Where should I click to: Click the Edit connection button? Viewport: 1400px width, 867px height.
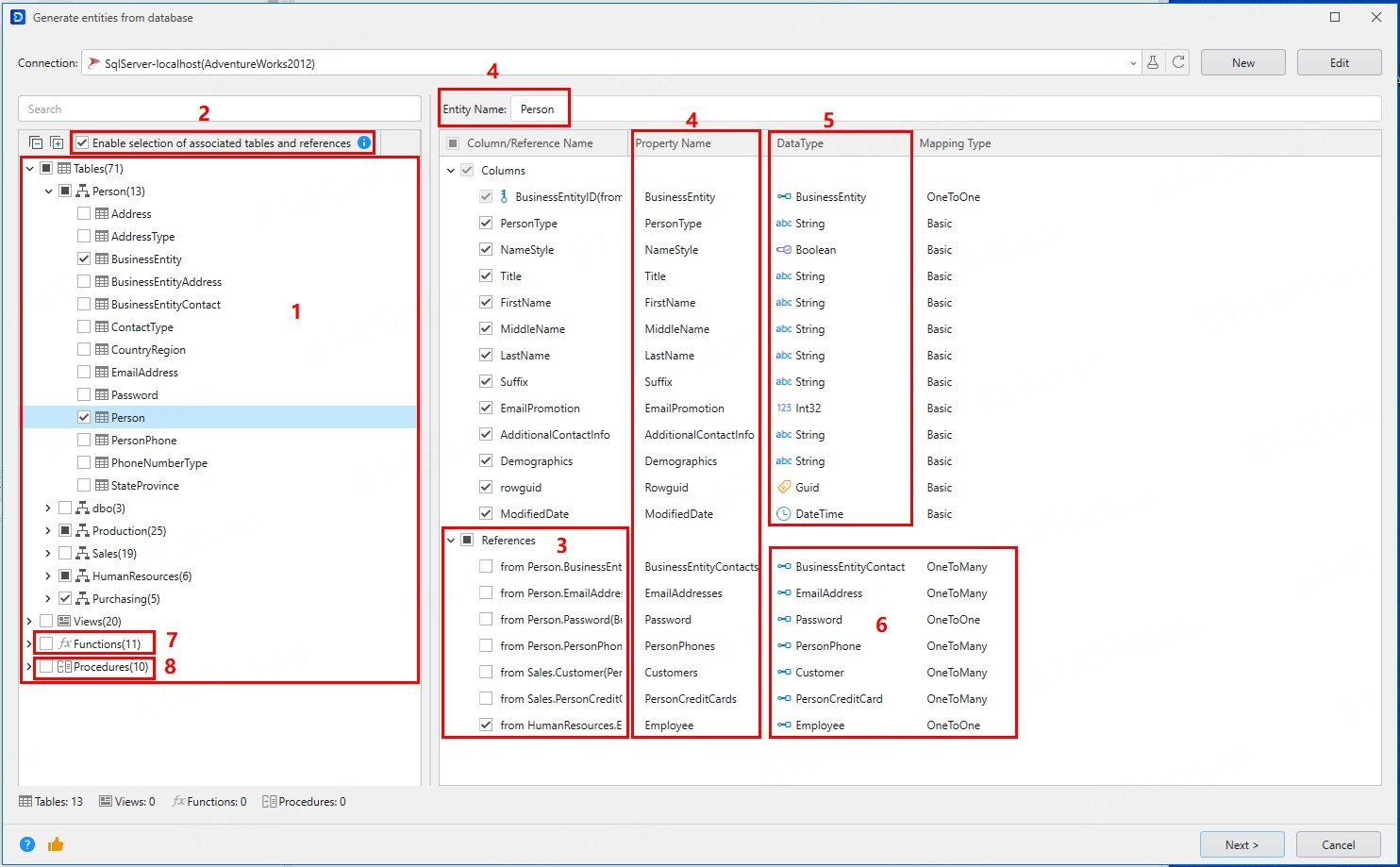point(1339,63)
